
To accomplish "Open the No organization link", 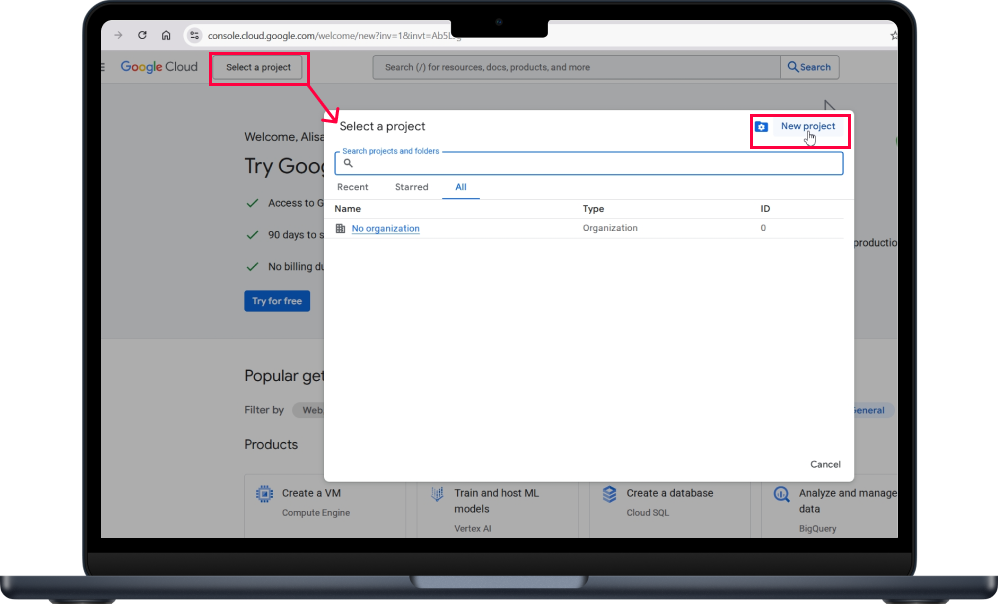I will click(386, 228).
